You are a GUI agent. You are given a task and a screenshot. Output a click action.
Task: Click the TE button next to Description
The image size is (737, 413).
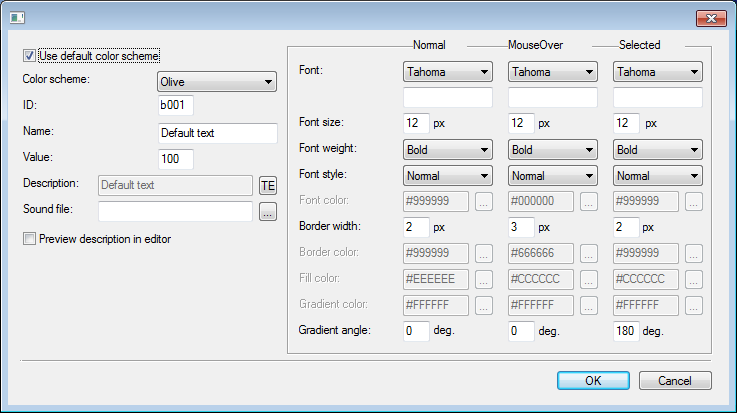click(267, 185)
